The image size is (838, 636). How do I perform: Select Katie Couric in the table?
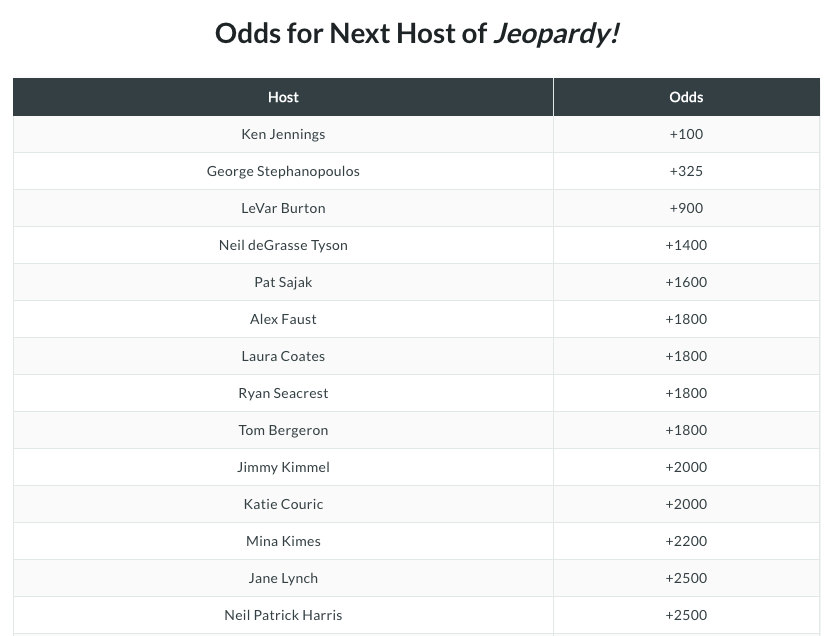283,504
